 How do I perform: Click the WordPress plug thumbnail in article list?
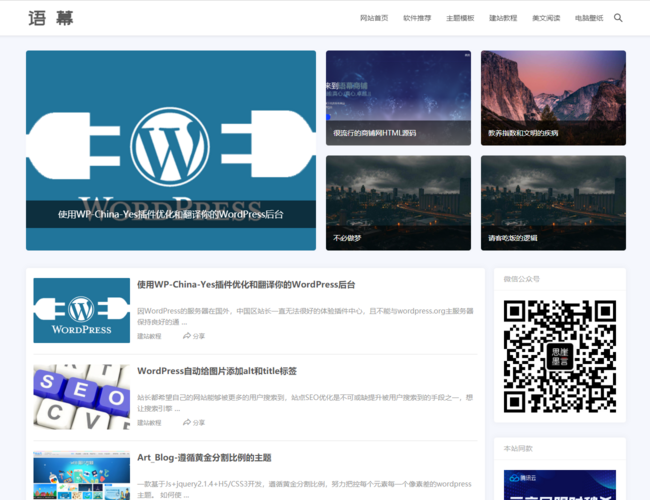pyautogui.click(x=82, y=311)
